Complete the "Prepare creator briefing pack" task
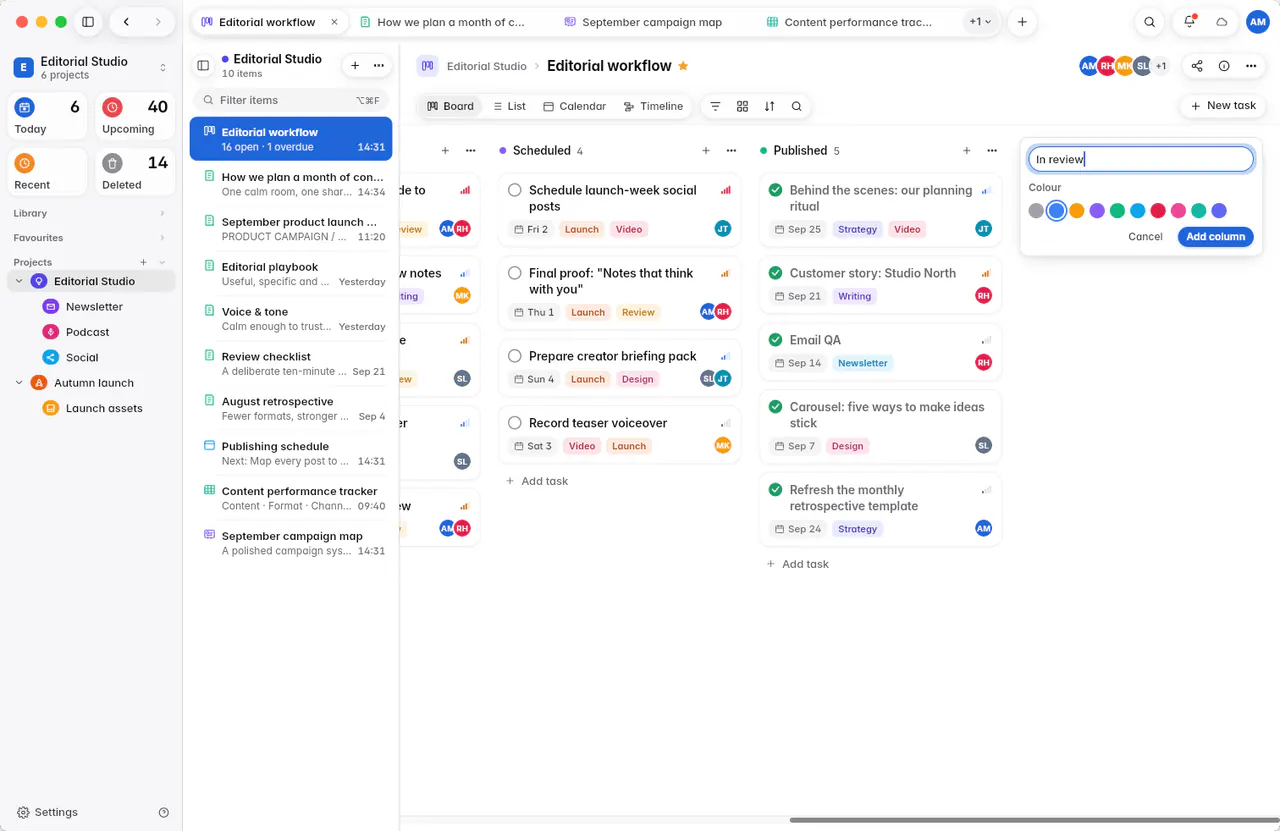 pyautogui.click(x=515, y=356)
